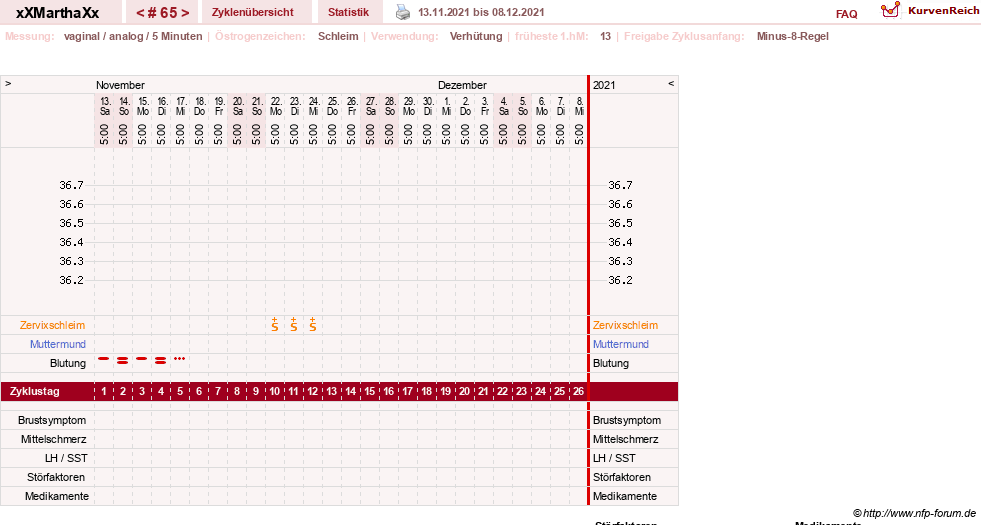Click the right Muttermund label
The image size is (981, 525).
tap(621, 344)
